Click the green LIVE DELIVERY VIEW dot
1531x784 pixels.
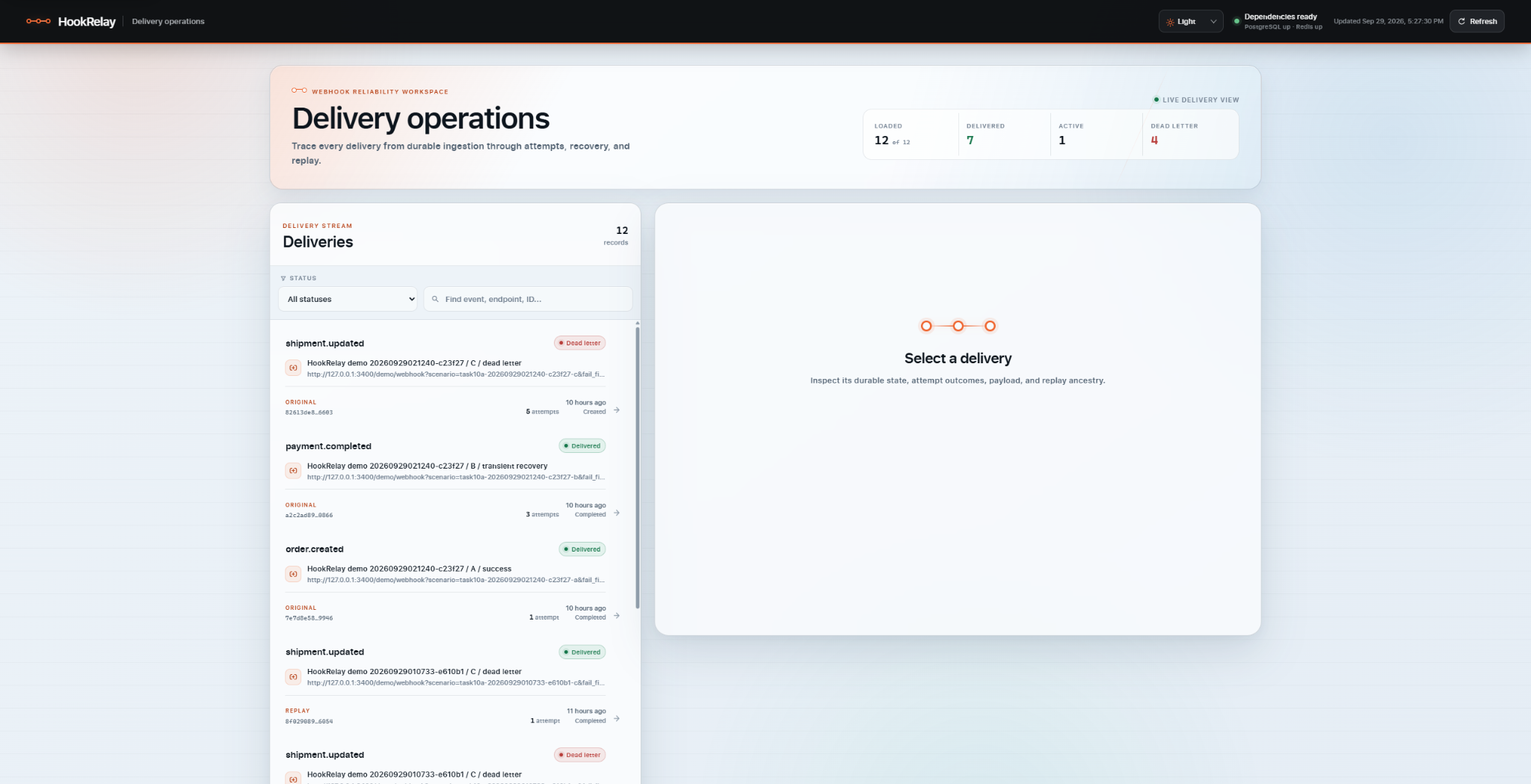(x=1156, y=99)
